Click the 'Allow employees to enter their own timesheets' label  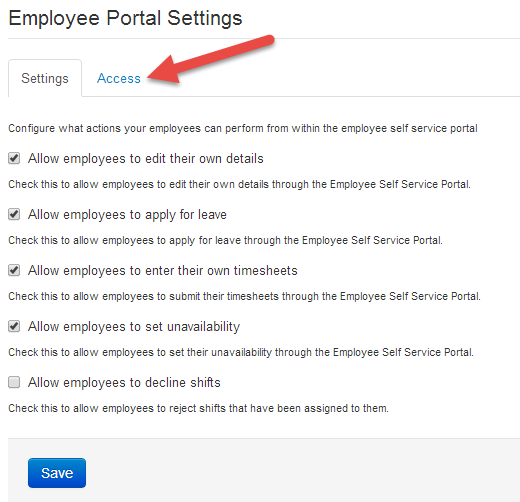163,271
